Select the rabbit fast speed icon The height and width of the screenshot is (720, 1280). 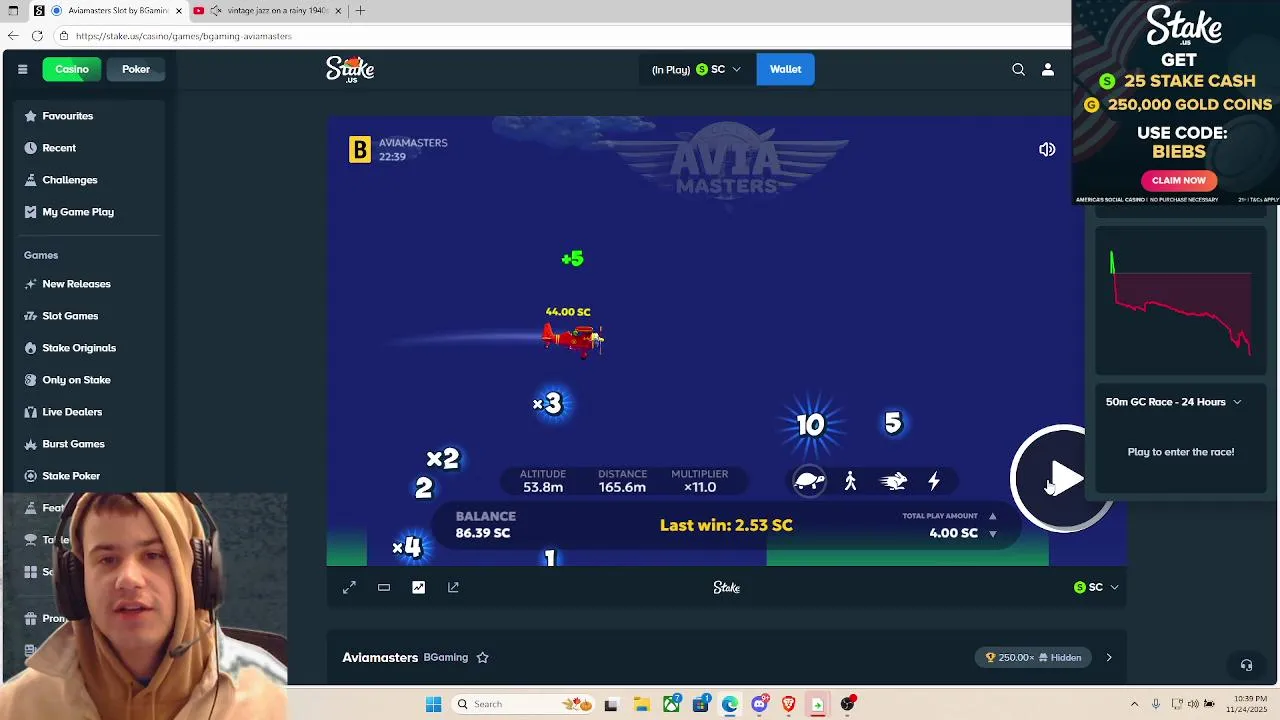pyautogui.click(x=893, y=481)
